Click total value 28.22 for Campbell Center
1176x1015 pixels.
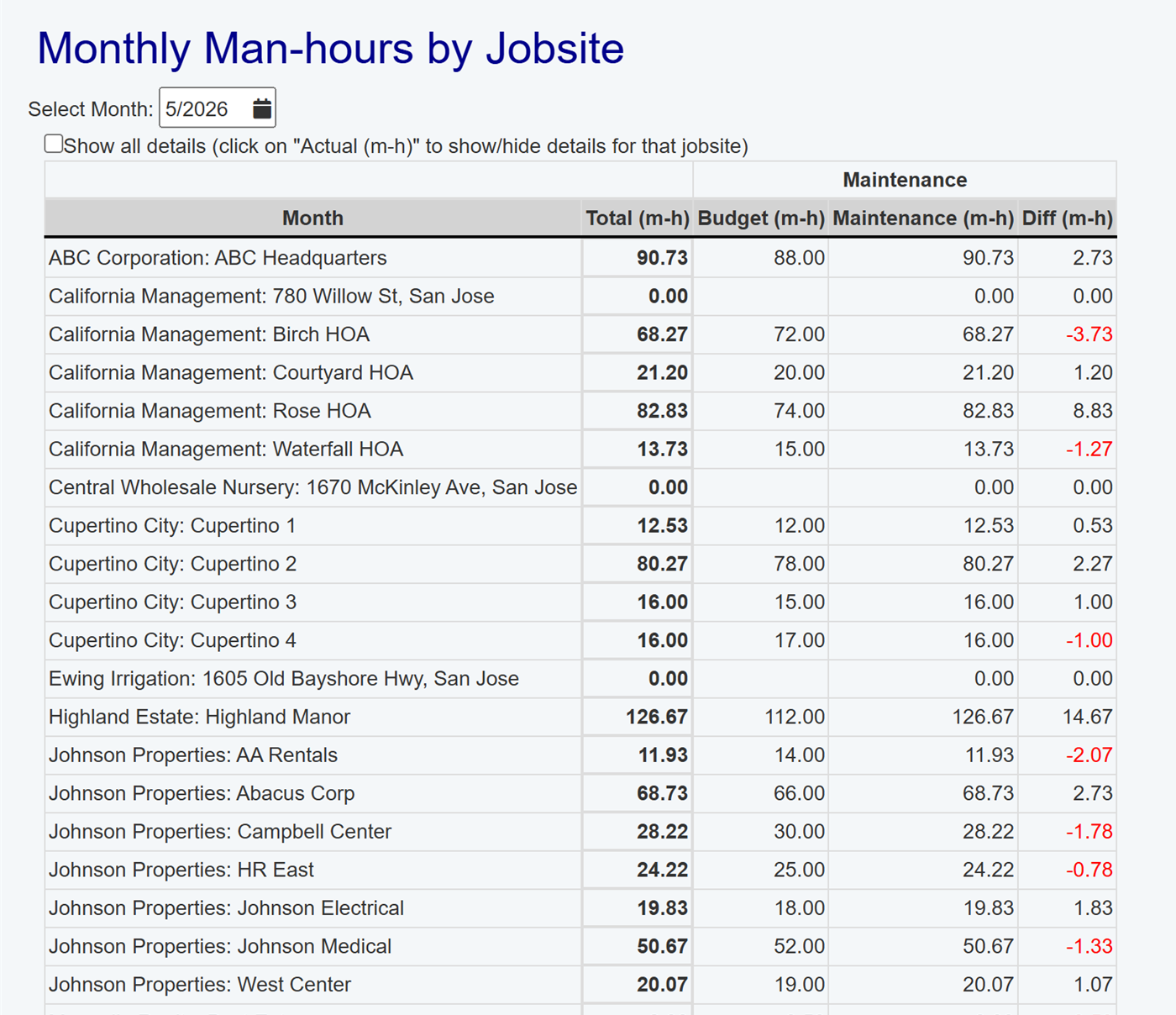[662, 832]
